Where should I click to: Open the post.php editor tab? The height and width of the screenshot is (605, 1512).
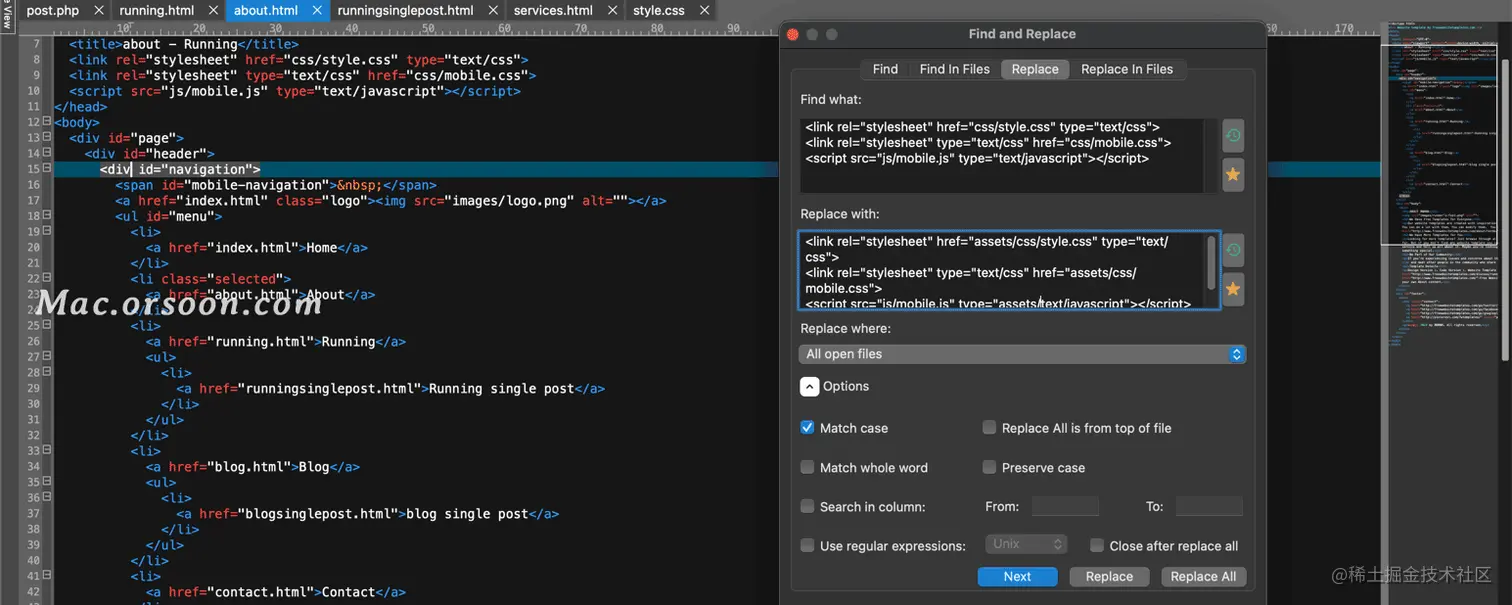click(x=53, y=11)
